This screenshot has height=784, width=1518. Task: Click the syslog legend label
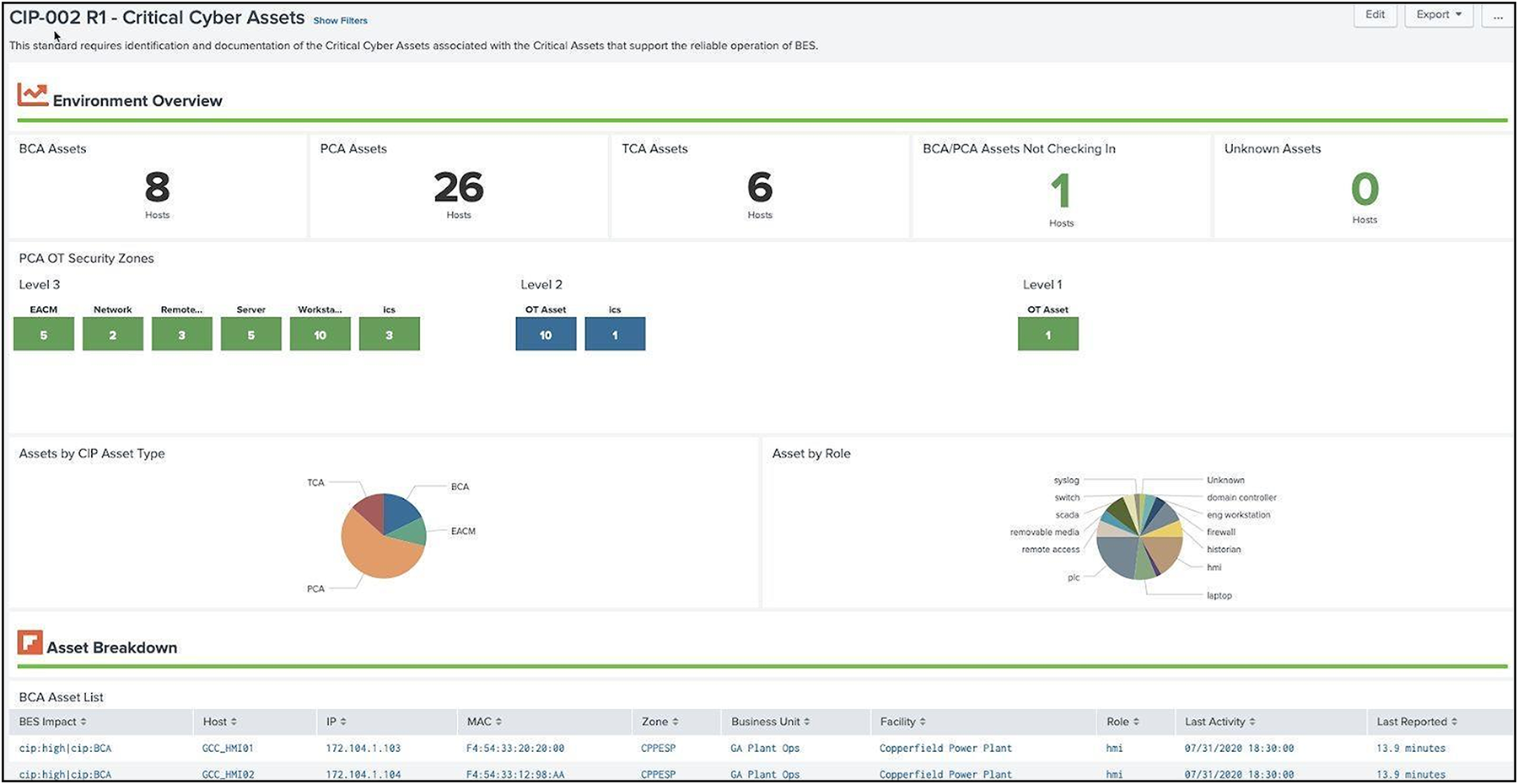point(1066,480)
